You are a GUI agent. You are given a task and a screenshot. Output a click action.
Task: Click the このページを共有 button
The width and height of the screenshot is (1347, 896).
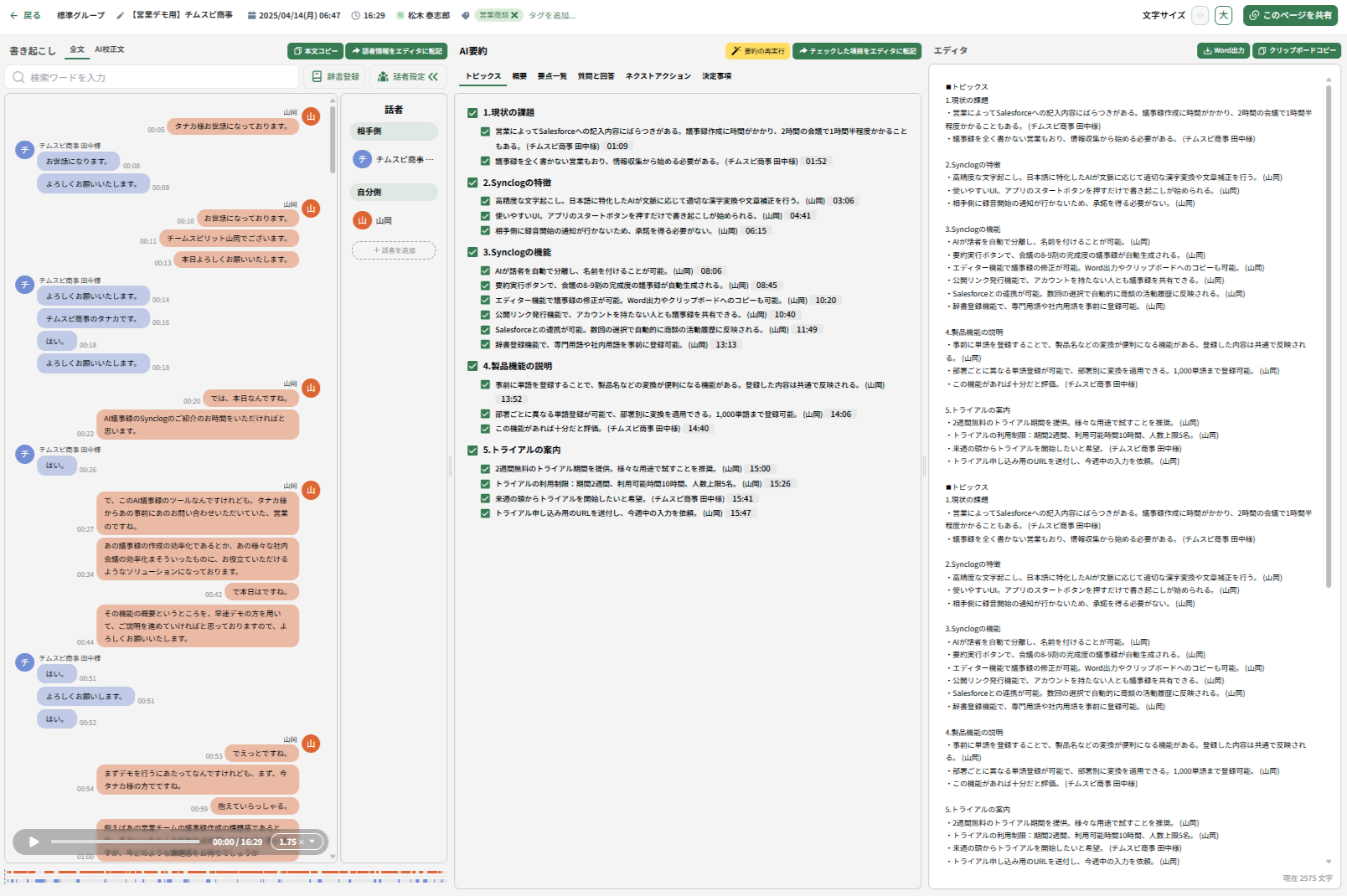1290,15
